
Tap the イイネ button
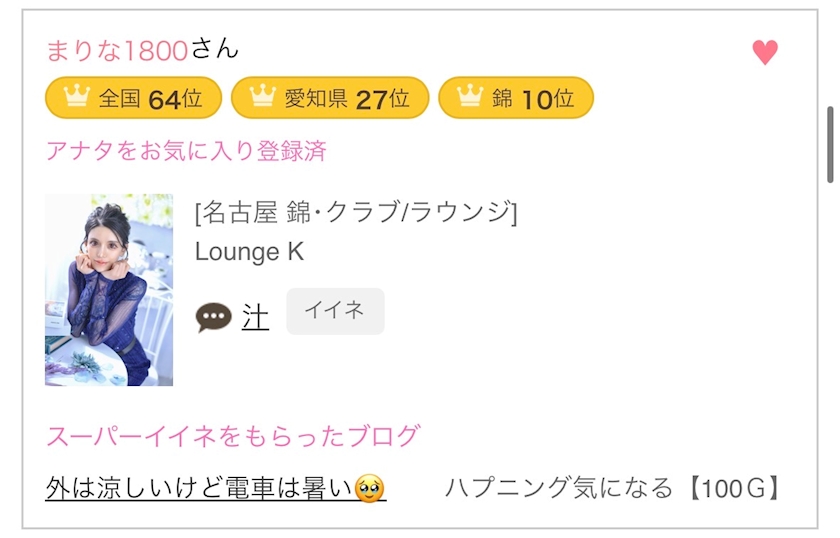click(335, 311)
